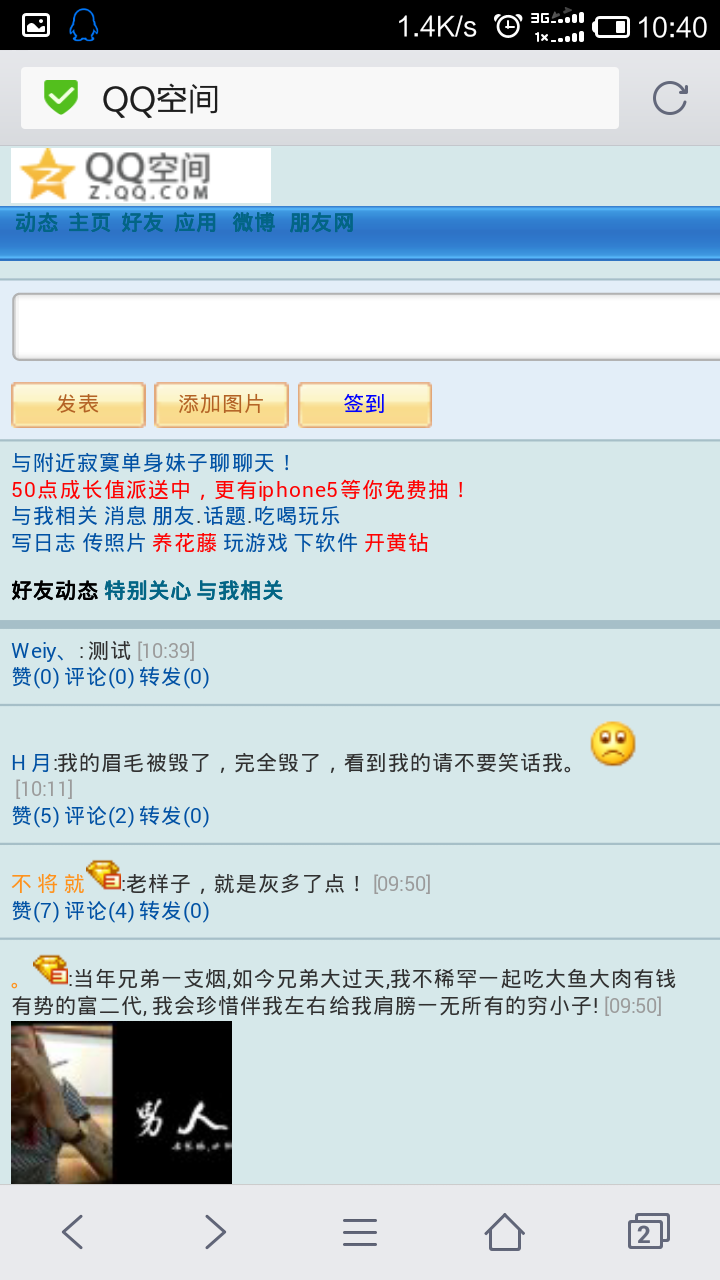Select the 特别关心 filter link

tap(147, 591)
